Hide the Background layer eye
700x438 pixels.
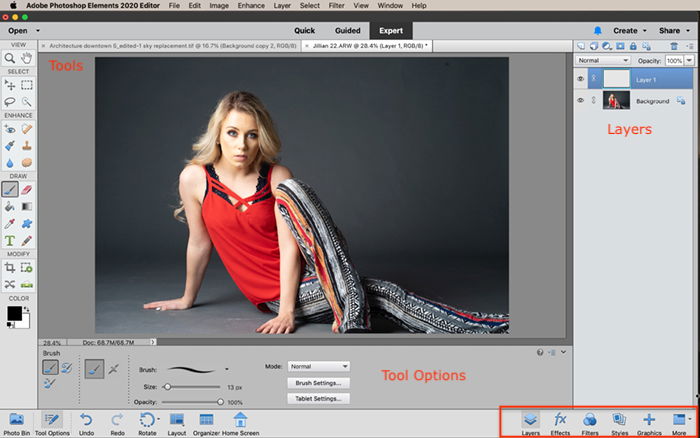(x=580, y=100)
